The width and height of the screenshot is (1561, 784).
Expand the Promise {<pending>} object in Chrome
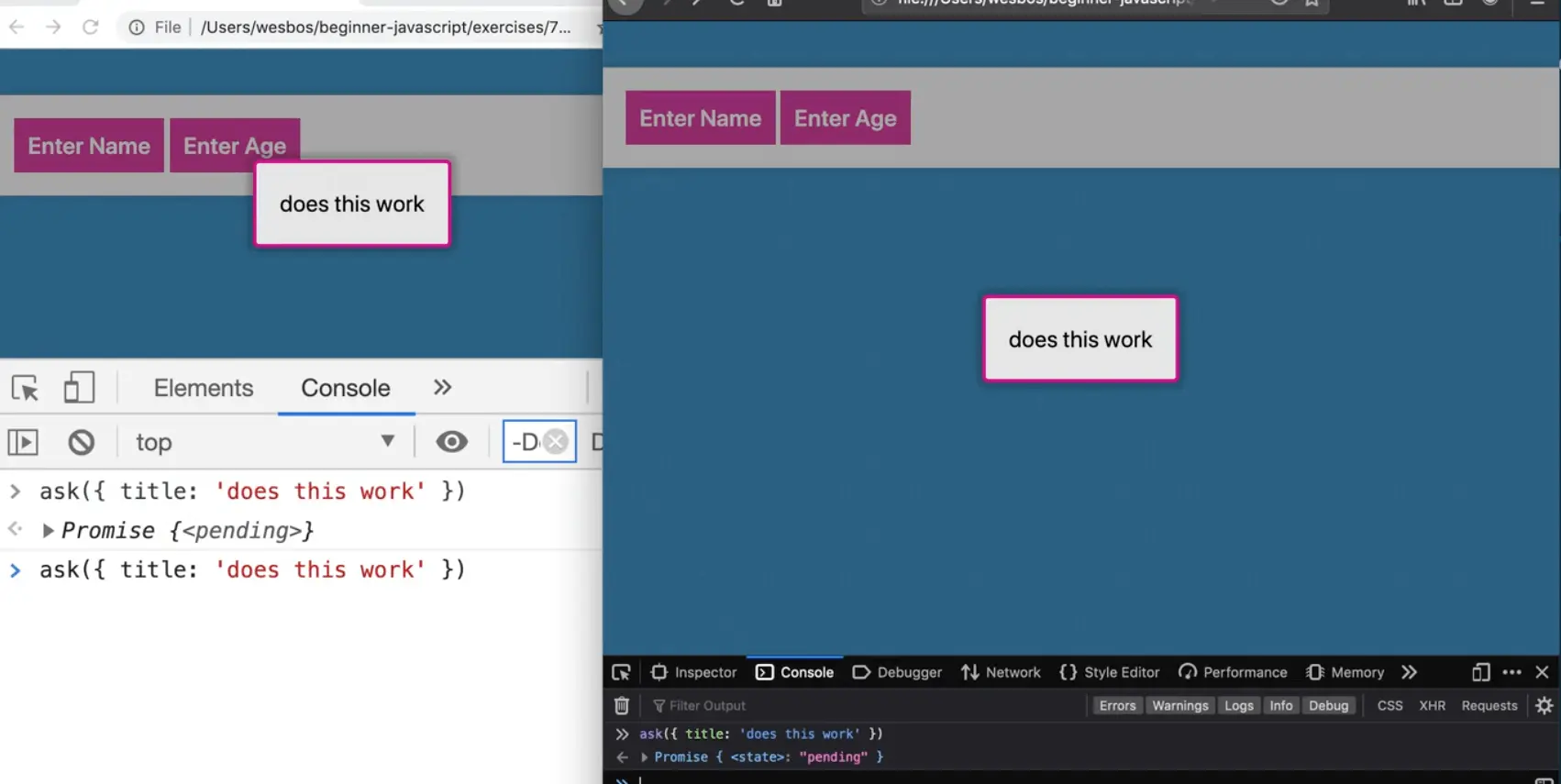[48, 531]
